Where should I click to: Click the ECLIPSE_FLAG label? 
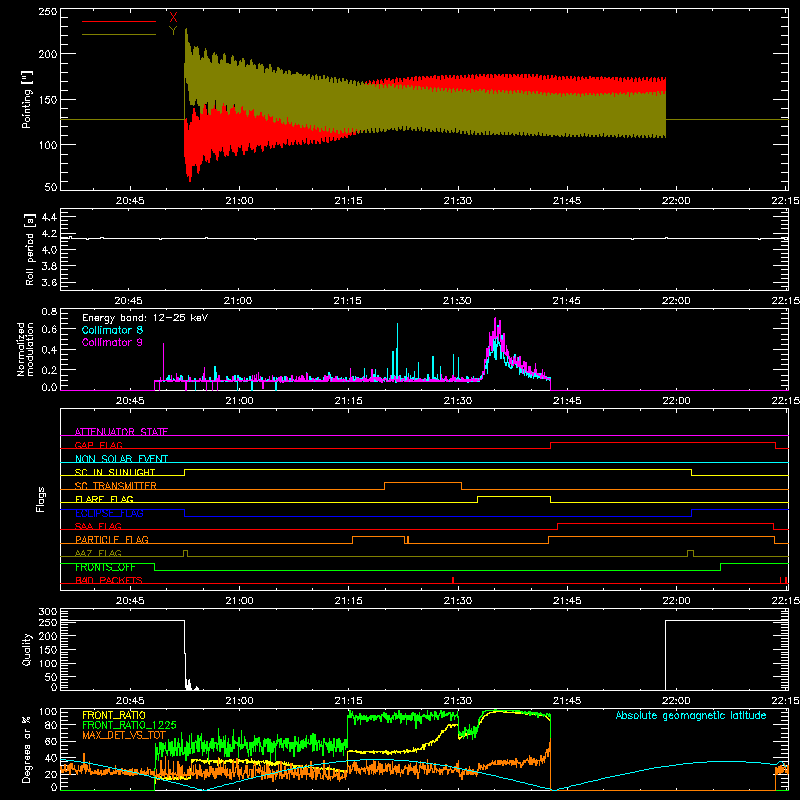[x=109, y=513]
